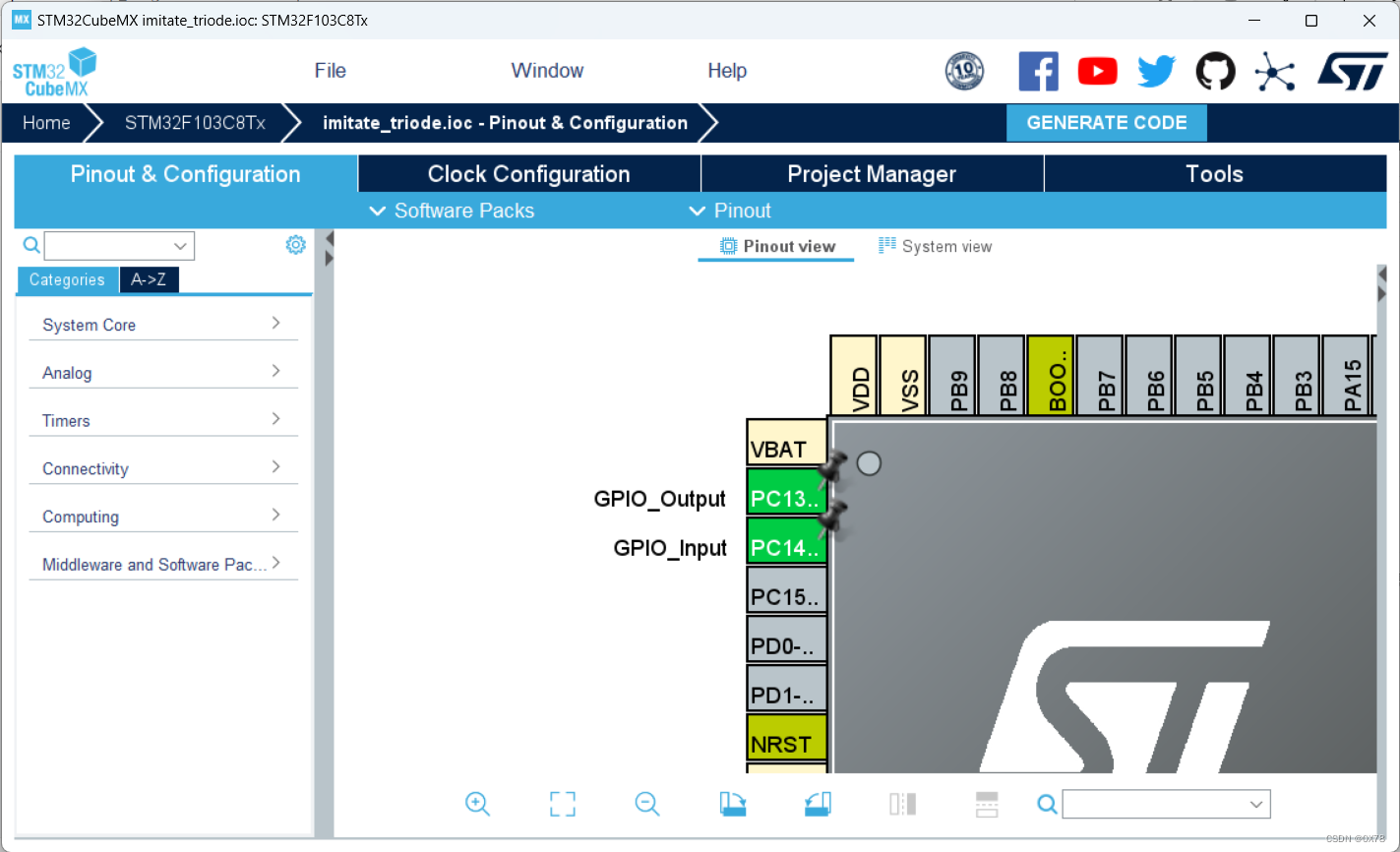This screenshot has width=1400, height=852.
Task: Open the GitHub icon link
Action: coord(1215,72)
